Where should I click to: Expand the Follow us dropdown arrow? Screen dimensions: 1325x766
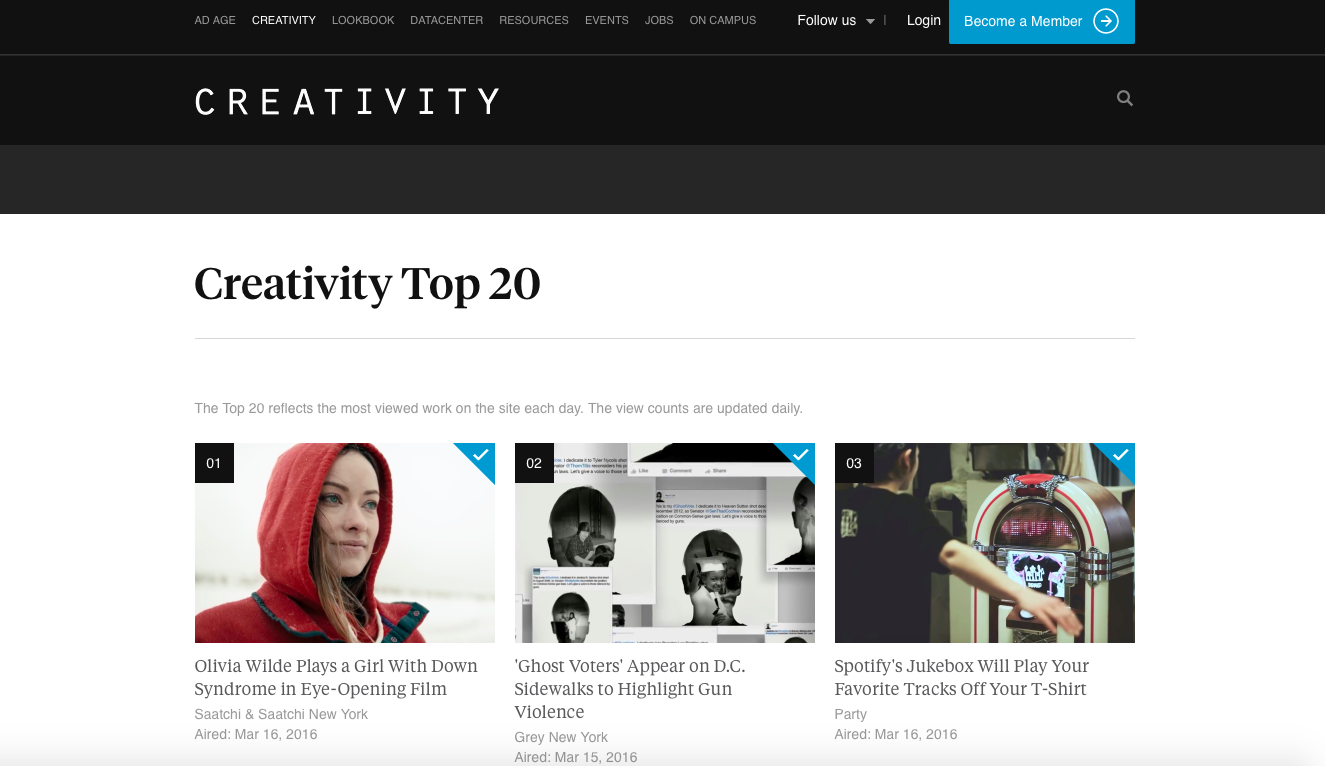pyautogui.click(x=870, y=21)
